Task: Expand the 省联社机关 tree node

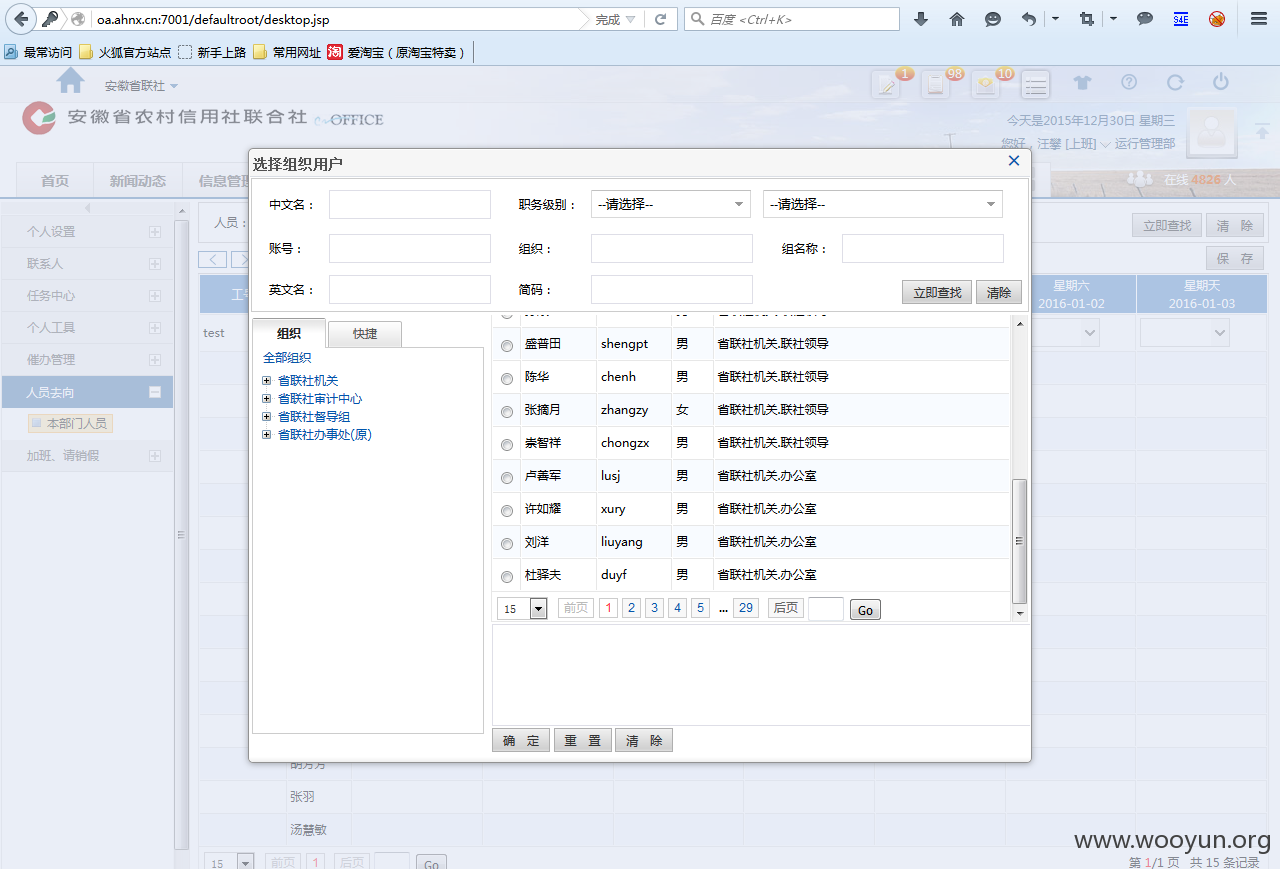Action: (x=266, y=381)
